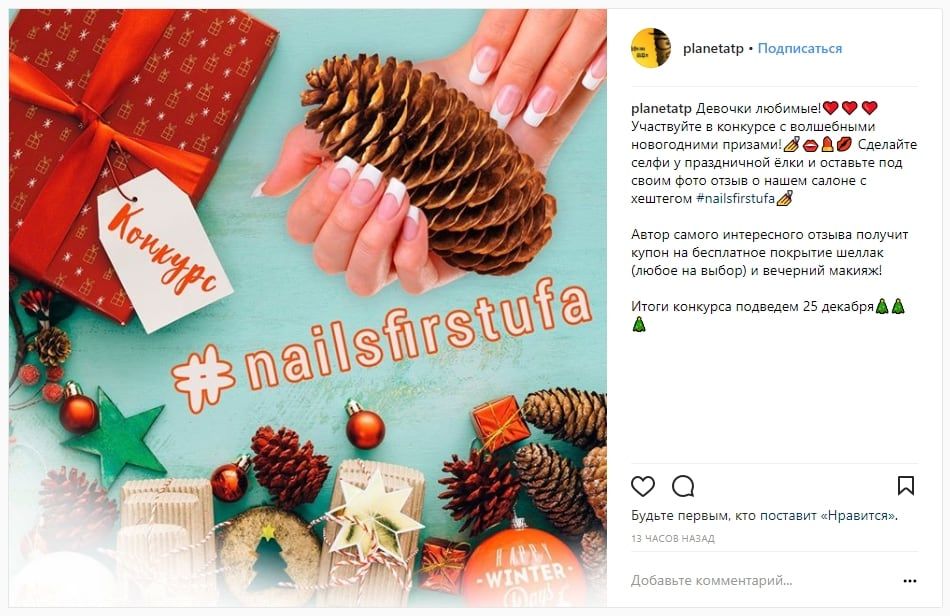Click the 13 часов назад timestamp
950x616 pixels.
[x=673, y=538]
